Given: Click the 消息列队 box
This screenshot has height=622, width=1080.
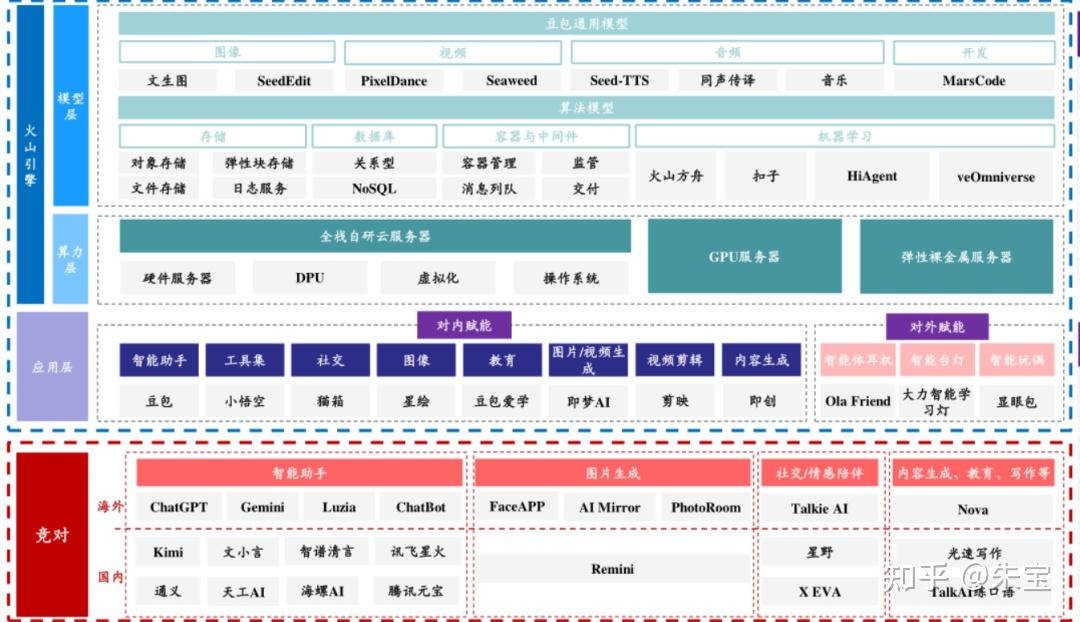Looking at the screenshot, I should tap(489, 188).
